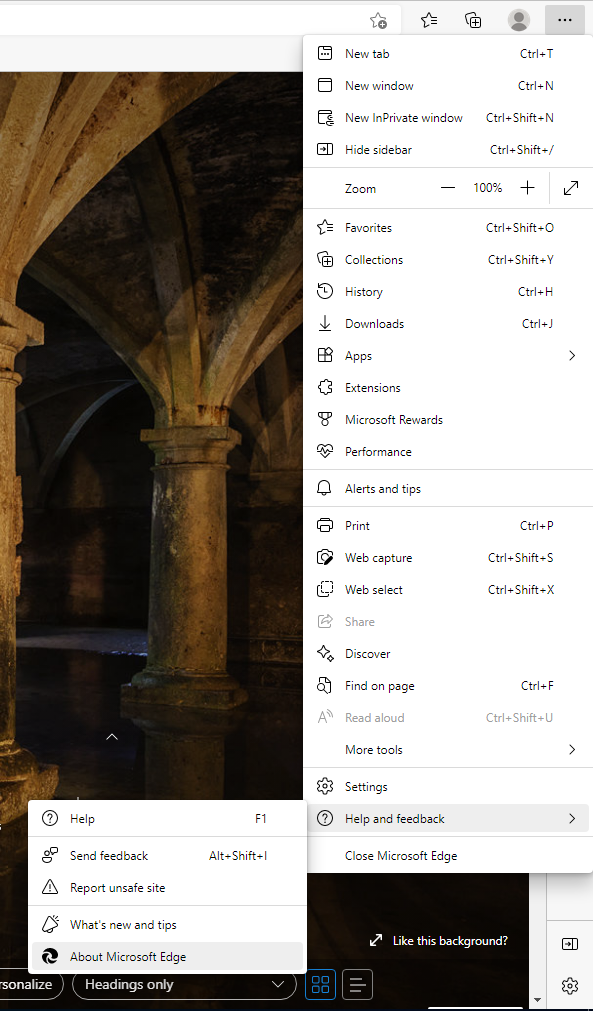Choose Close Microsoft Edge

[x=448, y=856]
